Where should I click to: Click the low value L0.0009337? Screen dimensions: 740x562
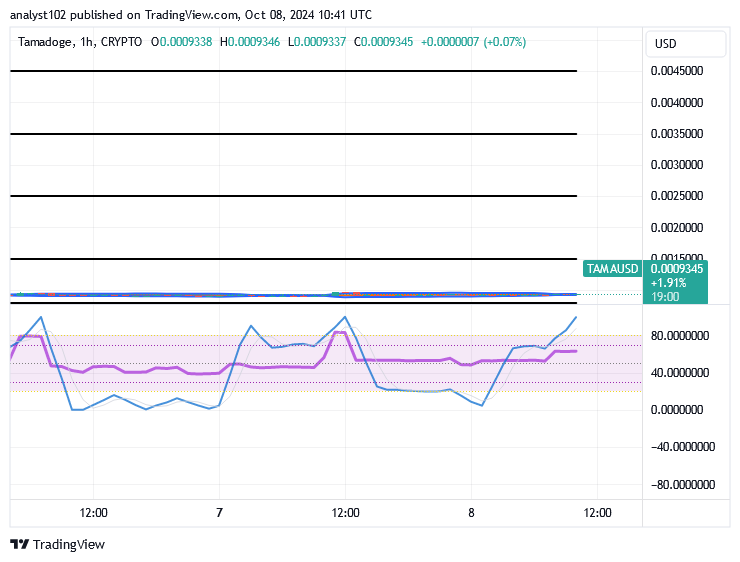click(317, 42)
